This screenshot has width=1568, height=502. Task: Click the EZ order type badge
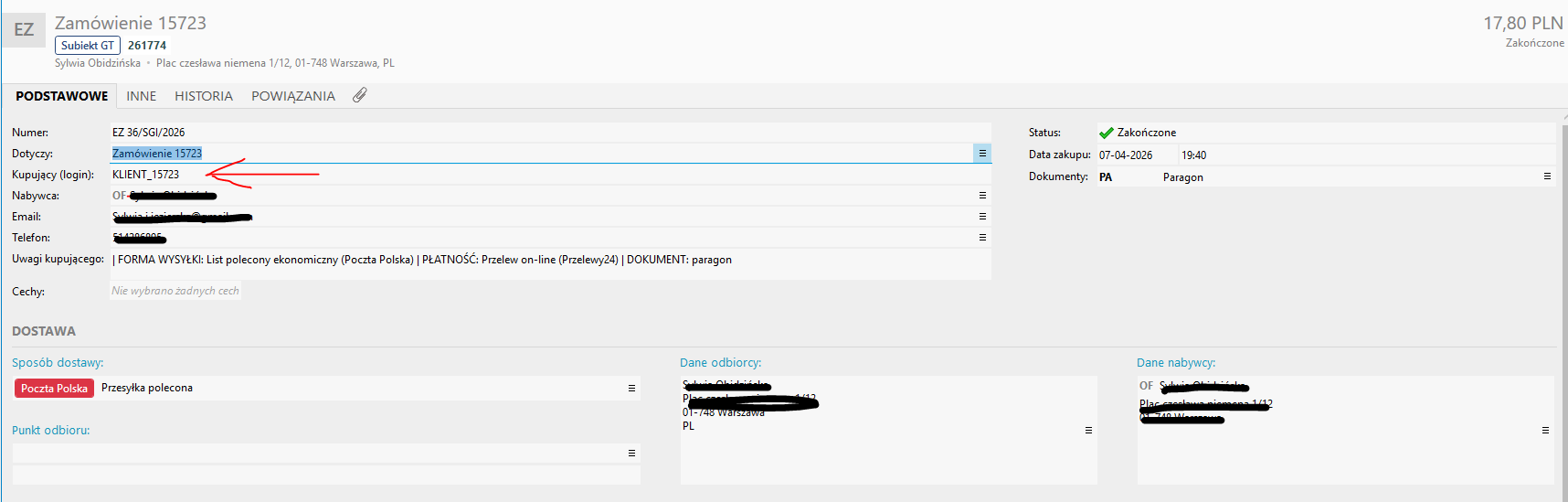(24, 30)
